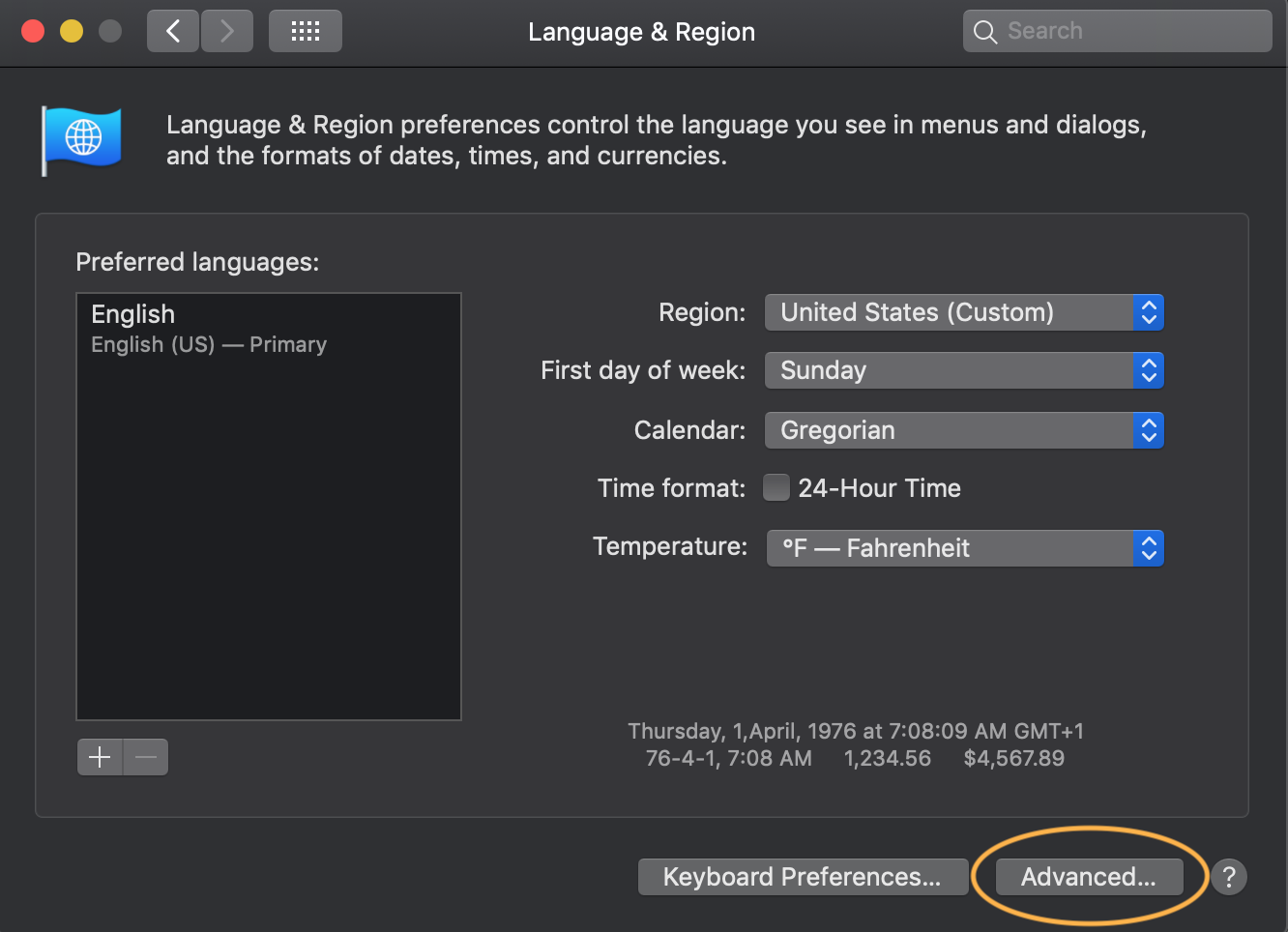This screenshot has width=1288, height=932.
Task: Open the Temperature dropdown showing Fahrenheit
Action: click(965, 548)
